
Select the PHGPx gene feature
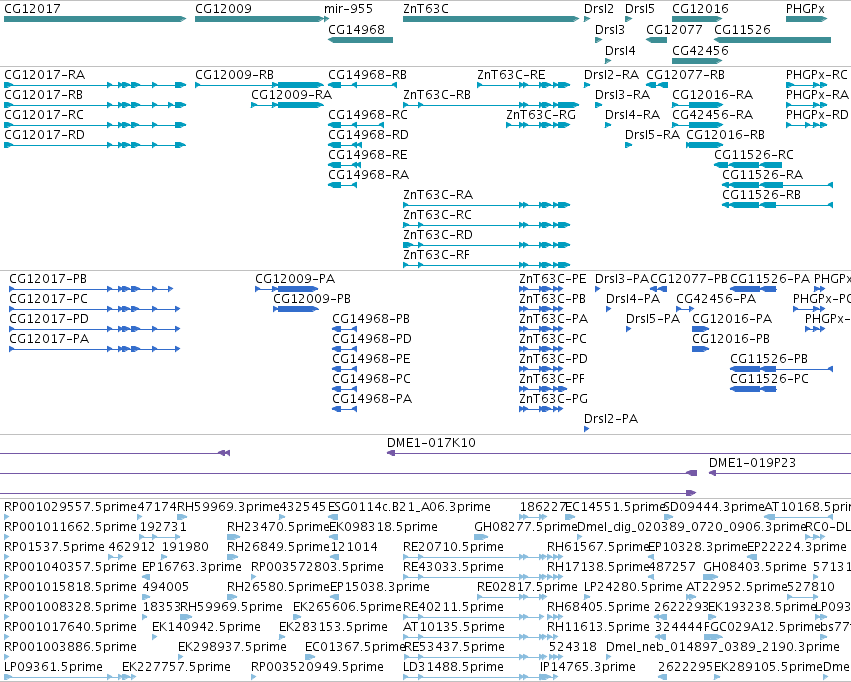(806, 19)
